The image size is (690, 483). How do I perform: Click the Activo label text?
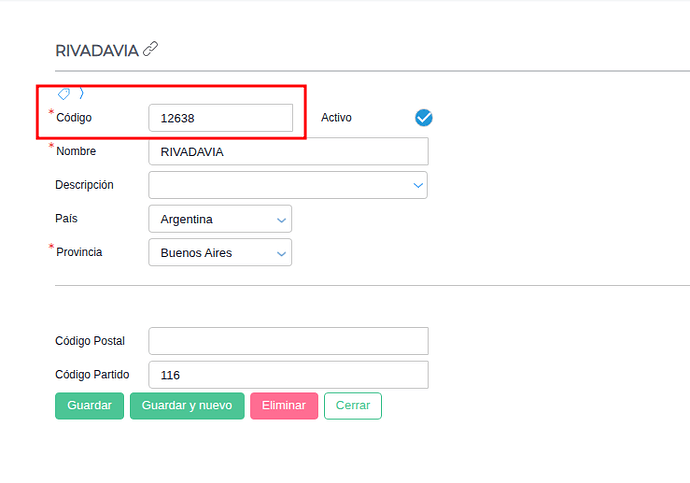(336, 117)
